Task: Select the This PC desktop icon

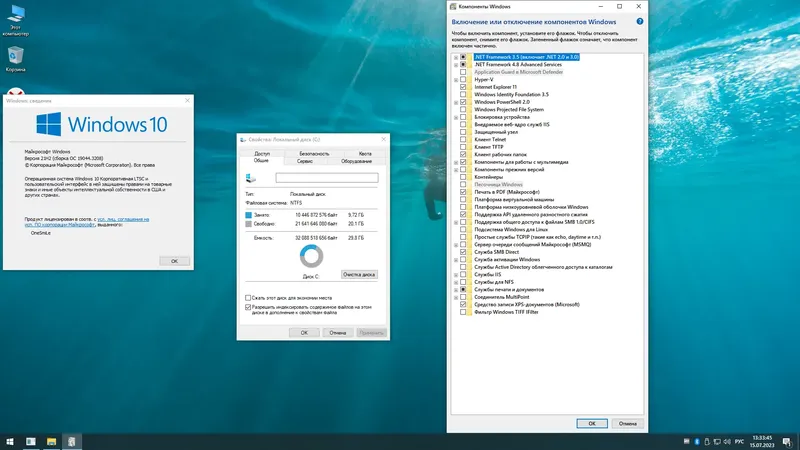Action: coord(15,20)
